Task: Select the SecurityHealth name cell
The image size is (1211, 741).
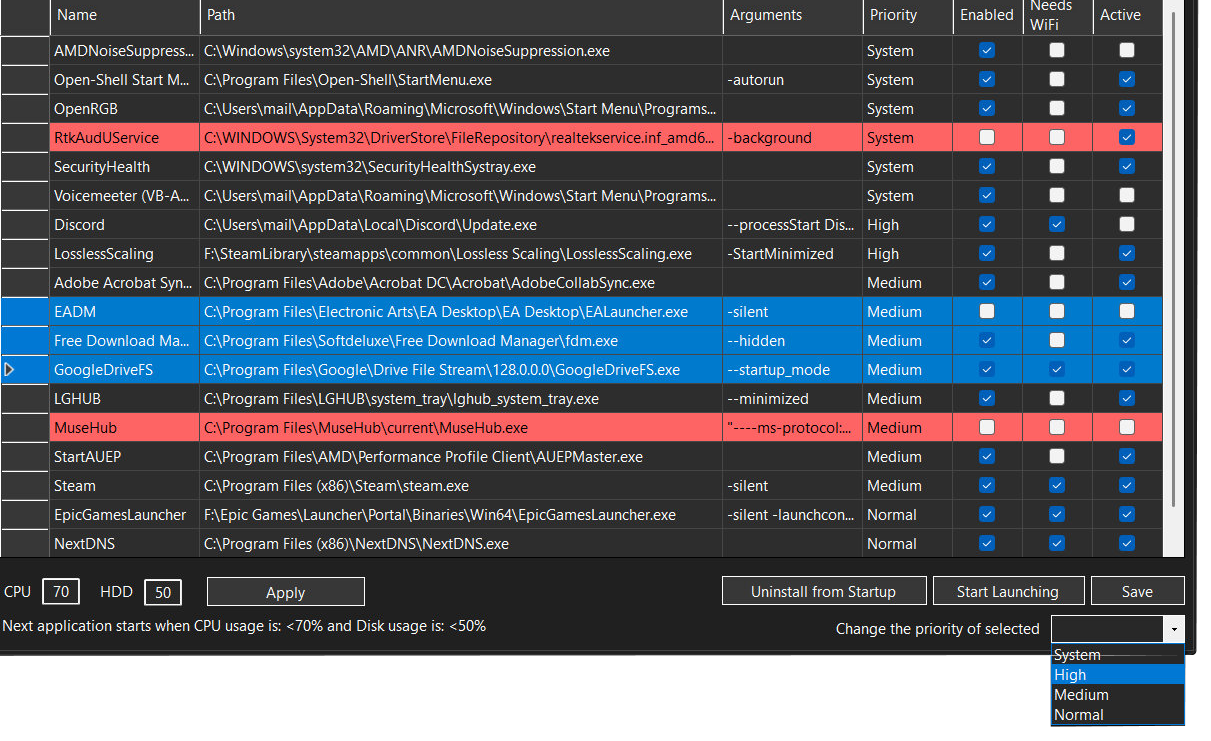Action: 124,167
